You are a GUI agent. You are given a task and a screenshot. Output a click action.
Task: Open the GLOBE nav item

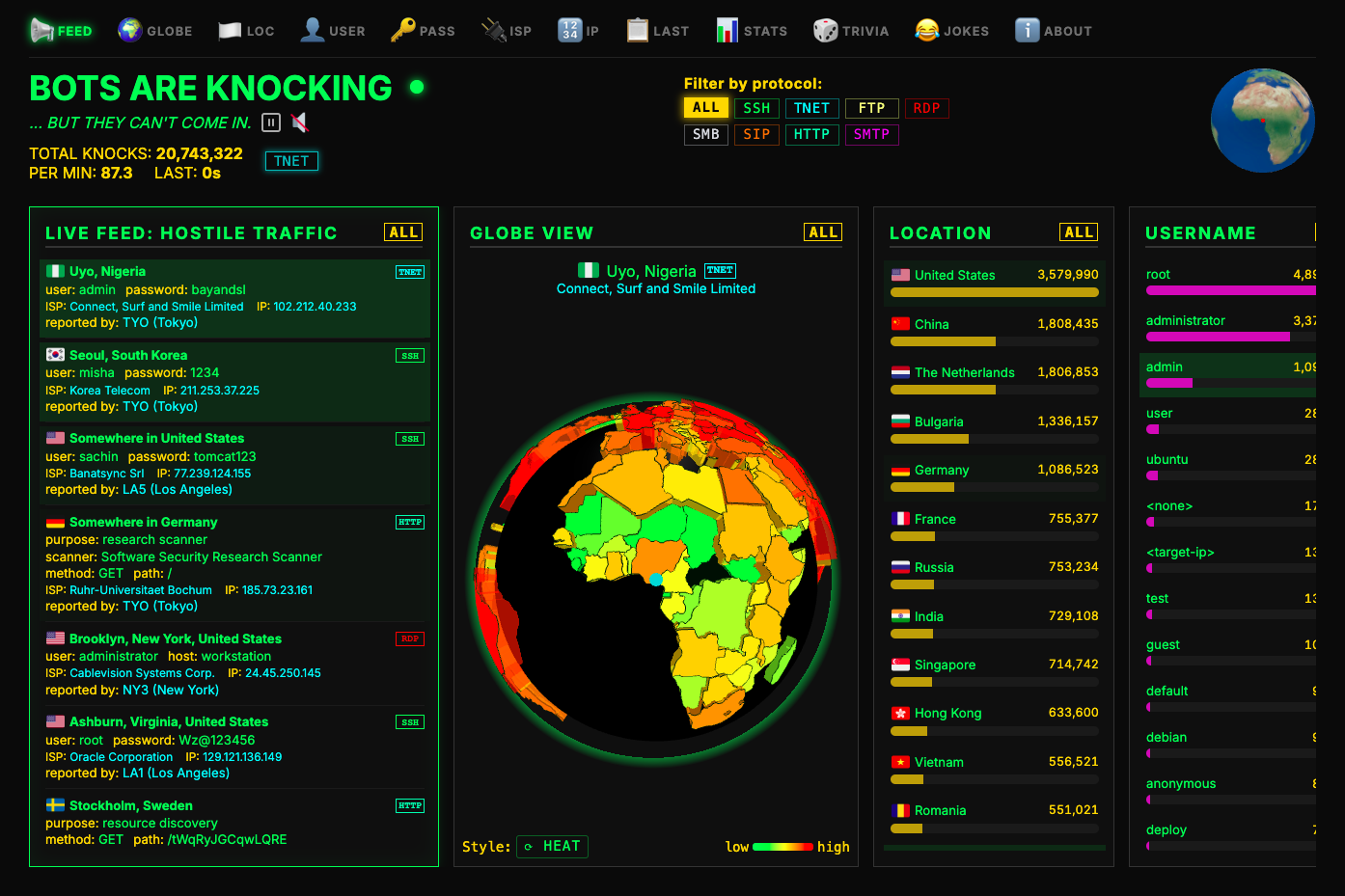click(155, 31)
